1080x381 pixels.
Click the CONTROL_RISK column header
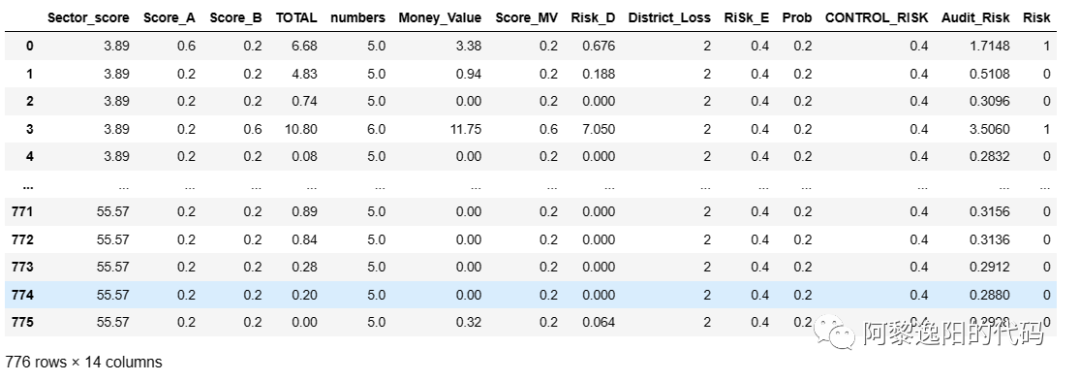coord(877,18)
